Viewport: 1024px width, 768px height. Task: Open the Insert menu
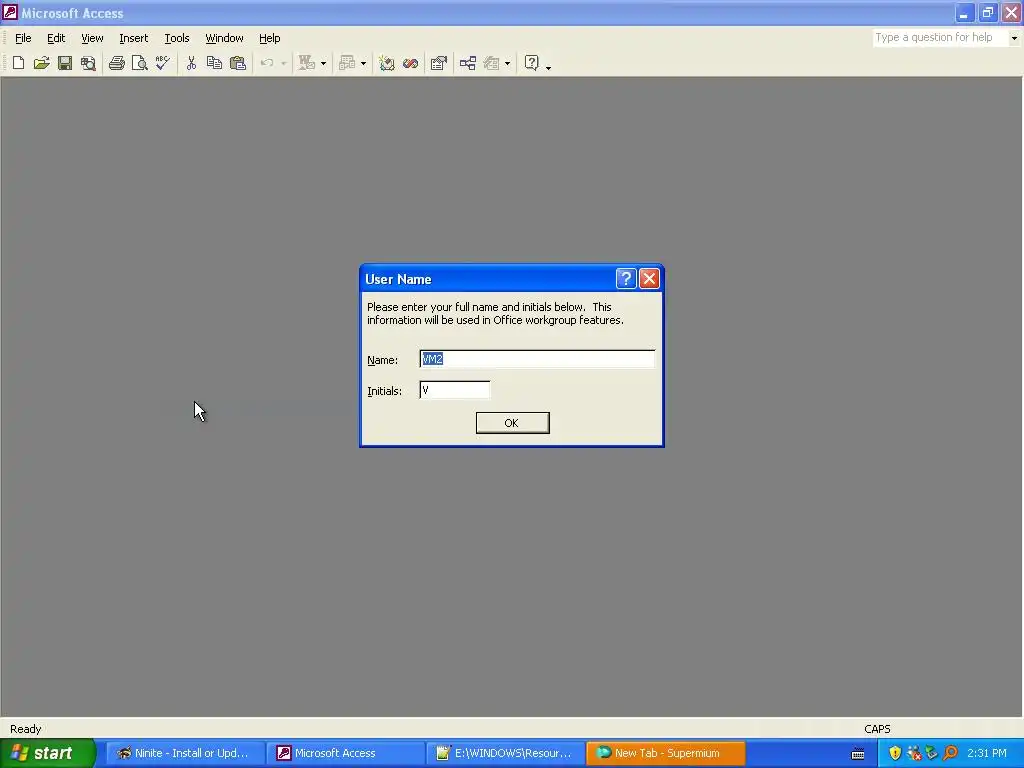tap(133, 38)
